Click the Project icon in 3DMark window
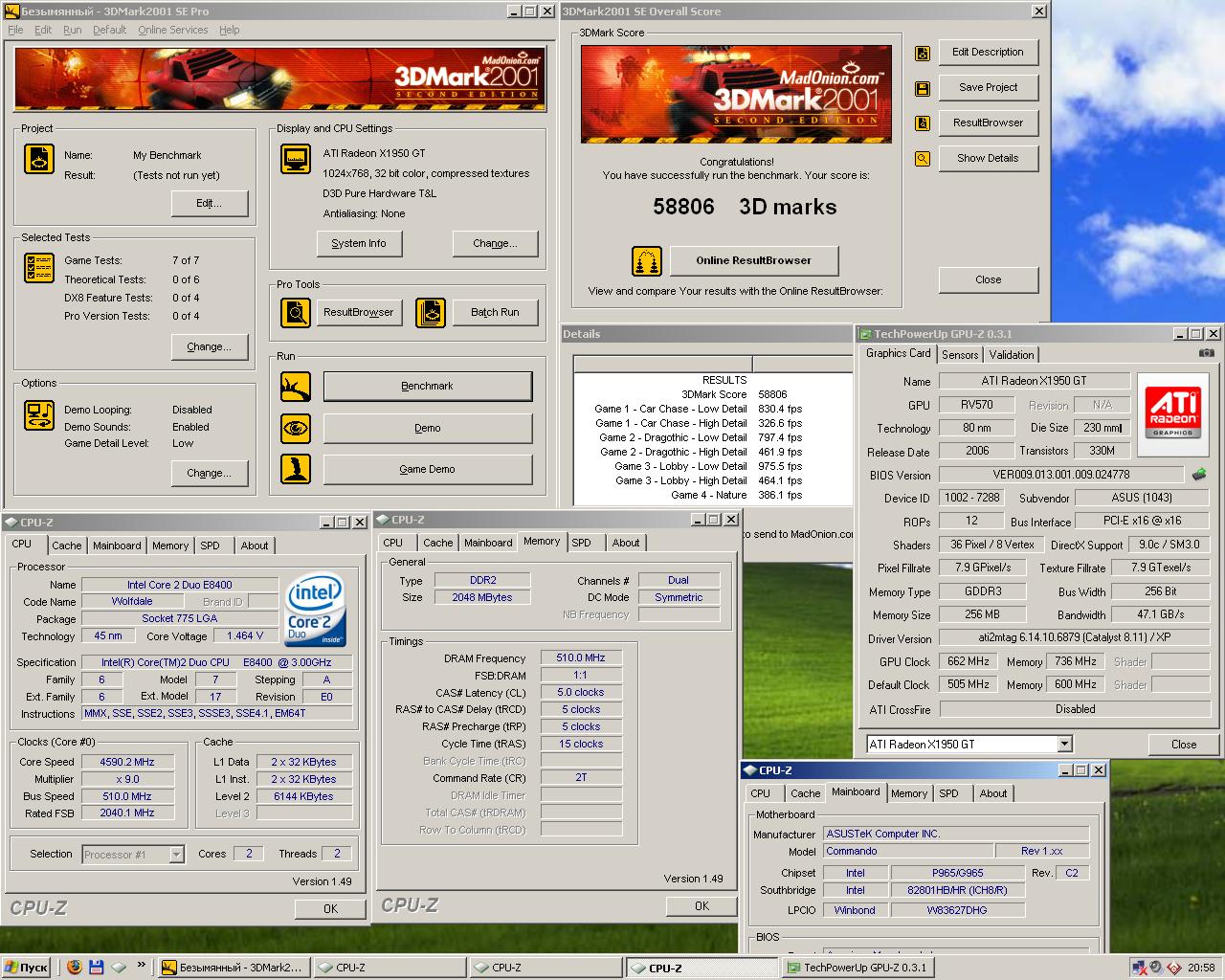 pos(38,159)
